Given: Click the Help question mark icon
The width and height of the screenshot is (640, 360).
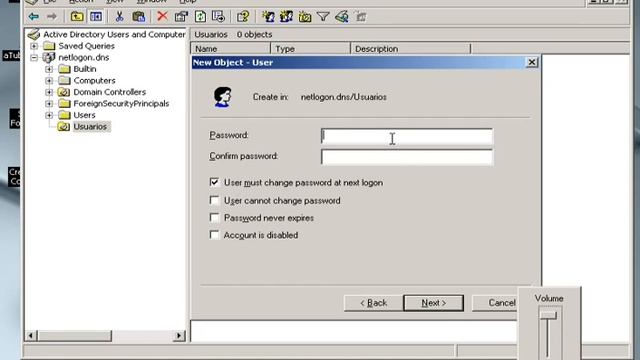Looking at the screenshot, I should pos(243,17).
